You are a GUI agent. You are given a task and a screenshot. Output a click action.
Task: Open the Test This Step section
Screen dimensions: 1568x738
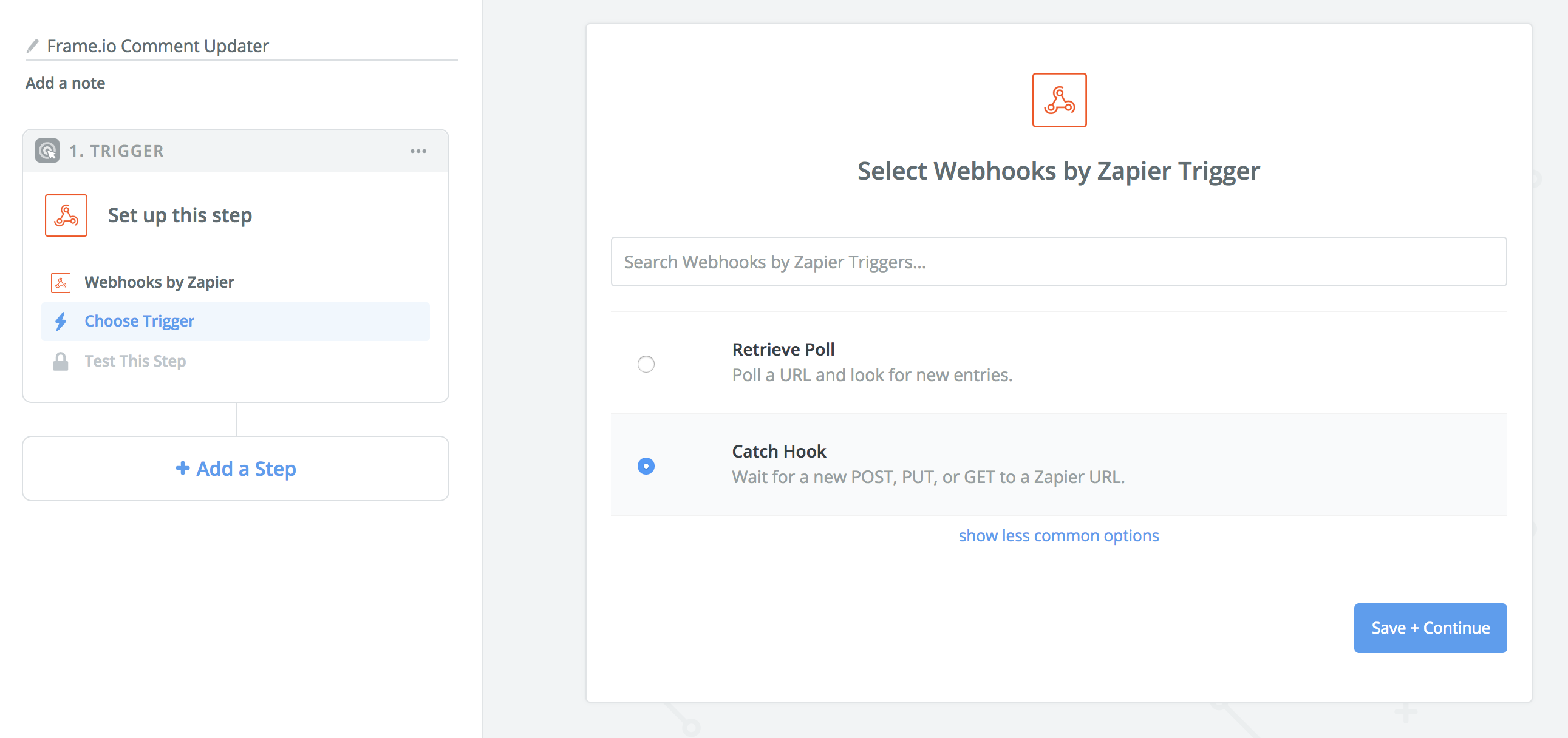coord(135,361)
